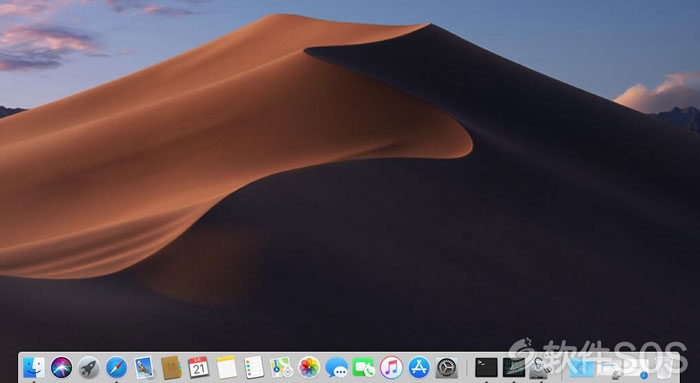Open Messages blue chat bubble
The height and width of the screenshot is (383, 700).
tap(336, 367)
